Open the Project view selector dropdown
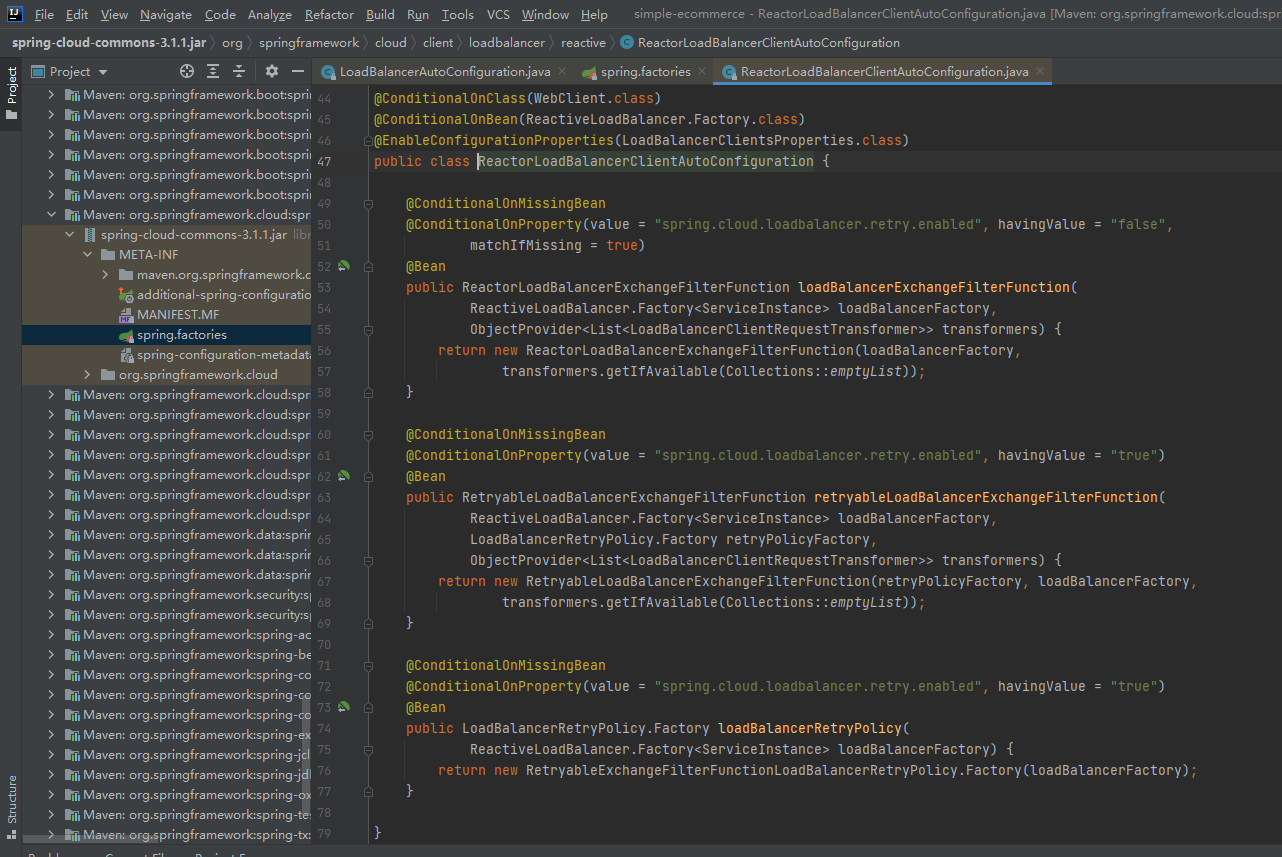1282x857 pixels. pyautogui.click(x=70, y=71)
